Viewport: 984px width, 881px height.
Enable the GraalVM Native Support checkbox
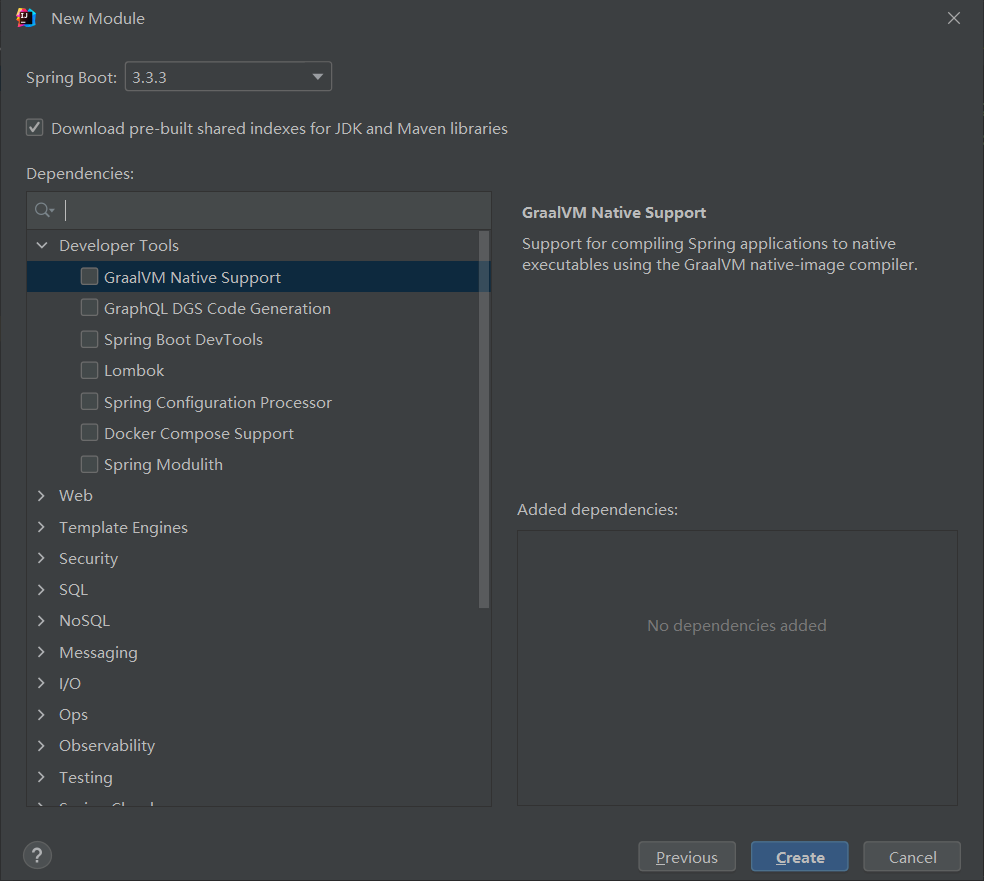[90, 277]
